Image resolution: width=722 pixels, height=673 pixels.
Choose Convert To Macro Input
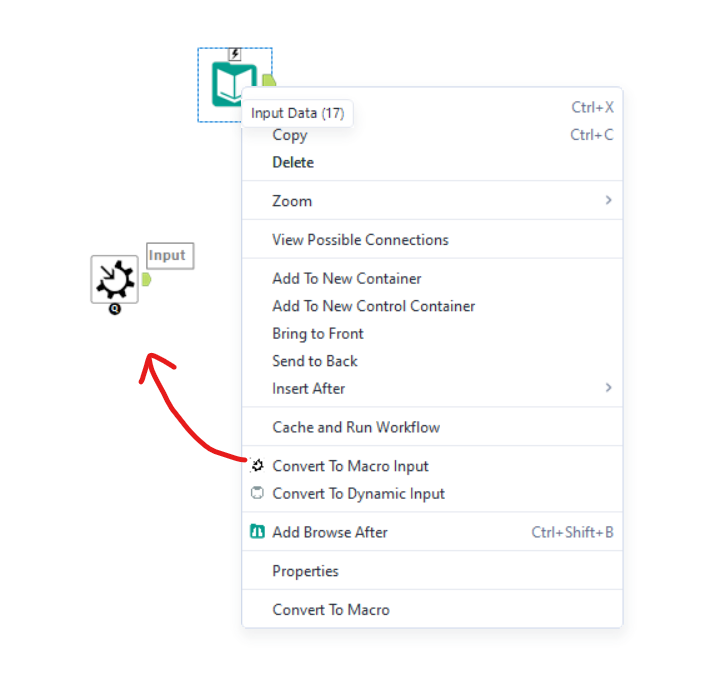pyautogui.click(x=432, y=466)
